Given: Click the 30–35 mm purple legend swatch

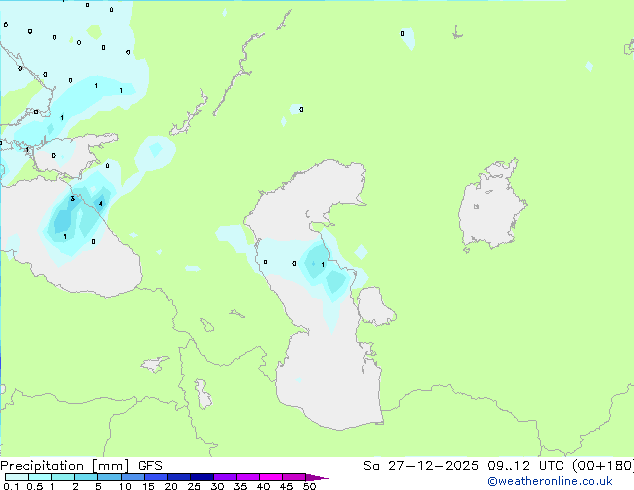Looking at the screenshot, I should pos(224,477).
